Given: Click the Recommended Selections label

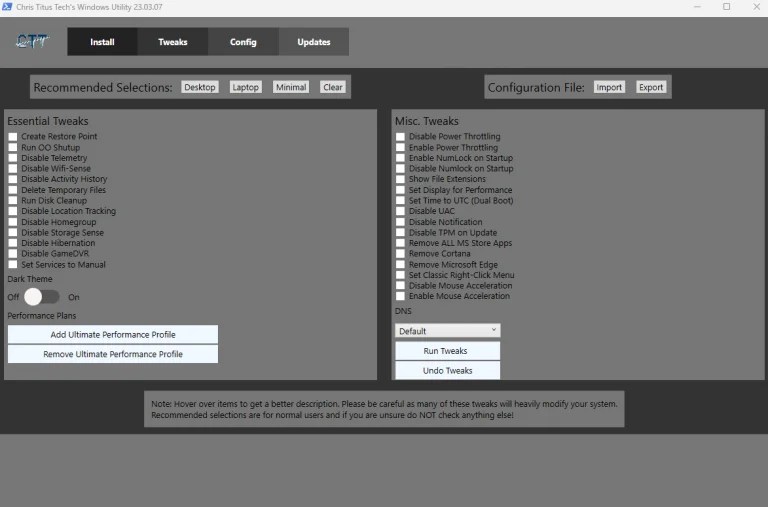Looking at the screenshot, I should click(103, 88).
